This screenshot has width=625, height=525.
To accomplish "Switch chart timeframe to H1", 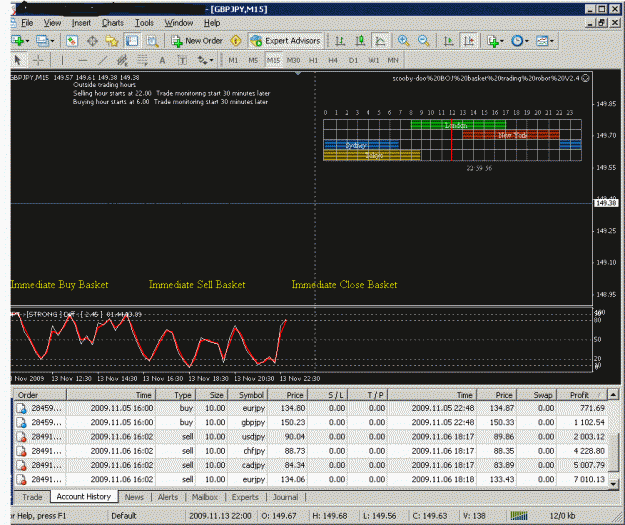I will [x=313, y=61].
